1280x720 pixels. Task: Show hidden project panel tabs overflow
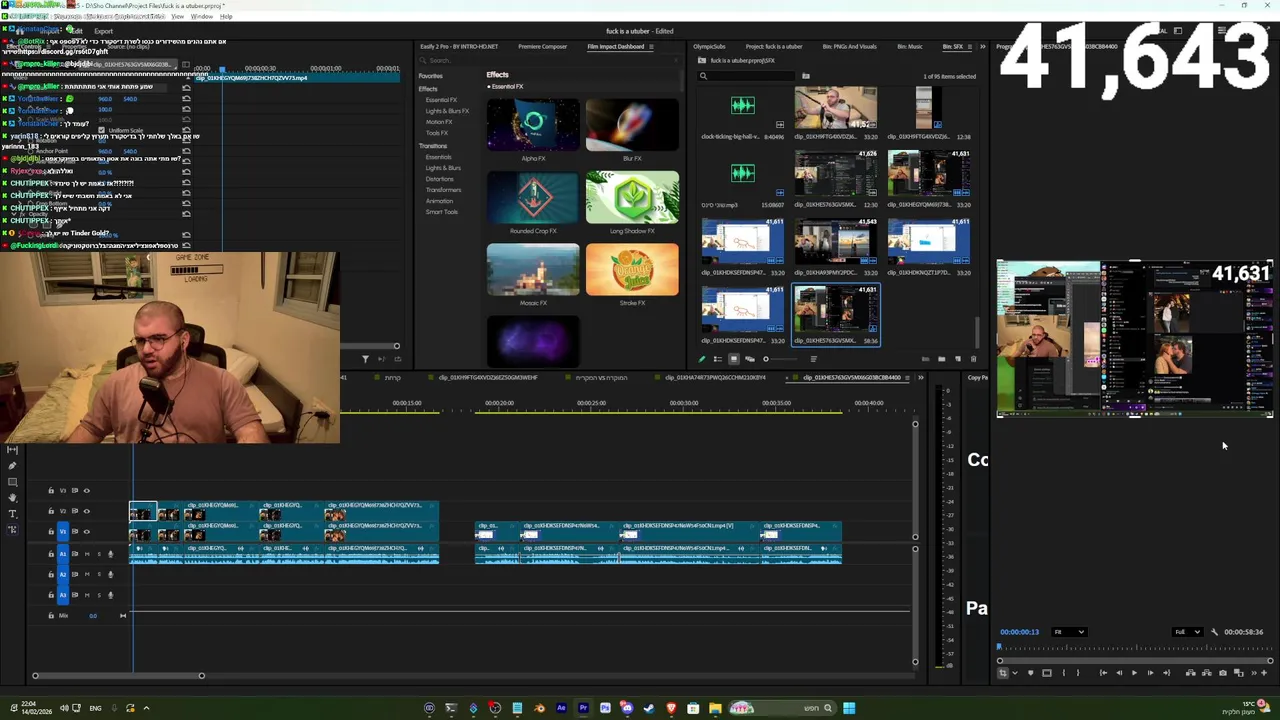tap(983, 47)
